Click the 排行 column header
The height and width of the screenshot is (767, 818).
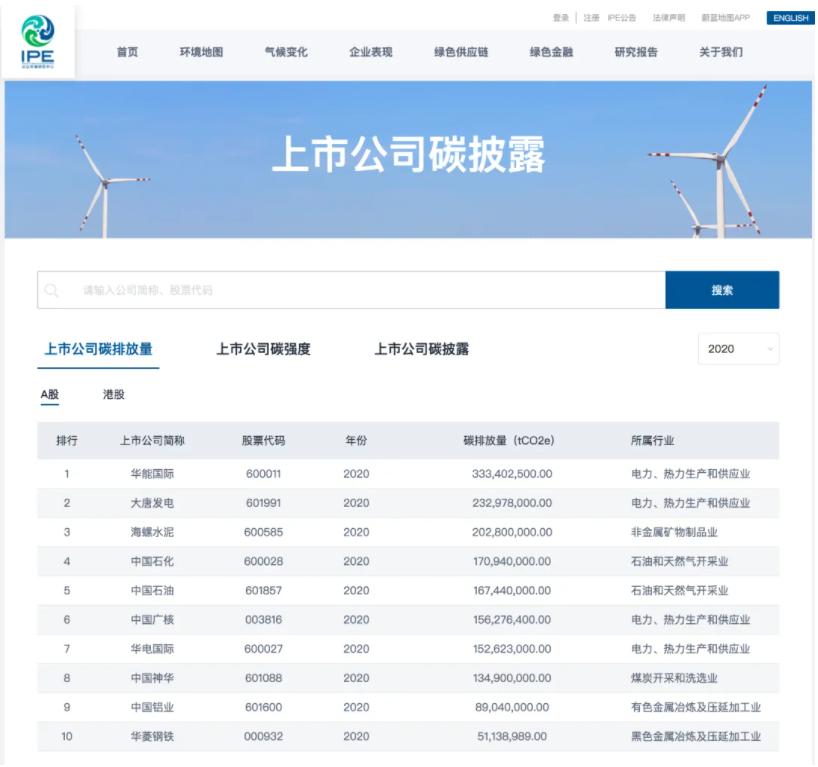tap(67, 441)
